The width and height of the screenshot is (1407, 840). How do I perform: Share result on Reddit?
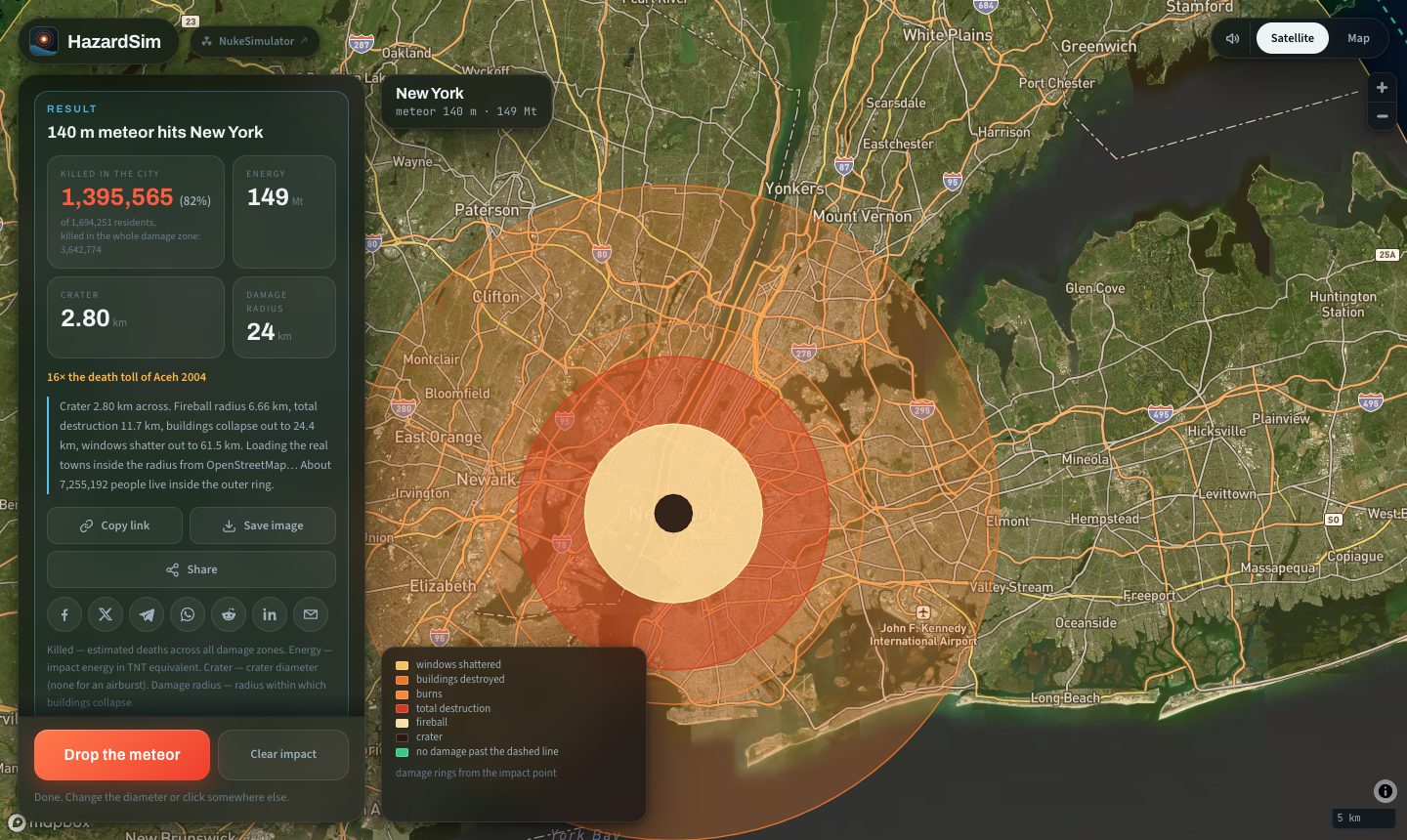coord(229,614)
